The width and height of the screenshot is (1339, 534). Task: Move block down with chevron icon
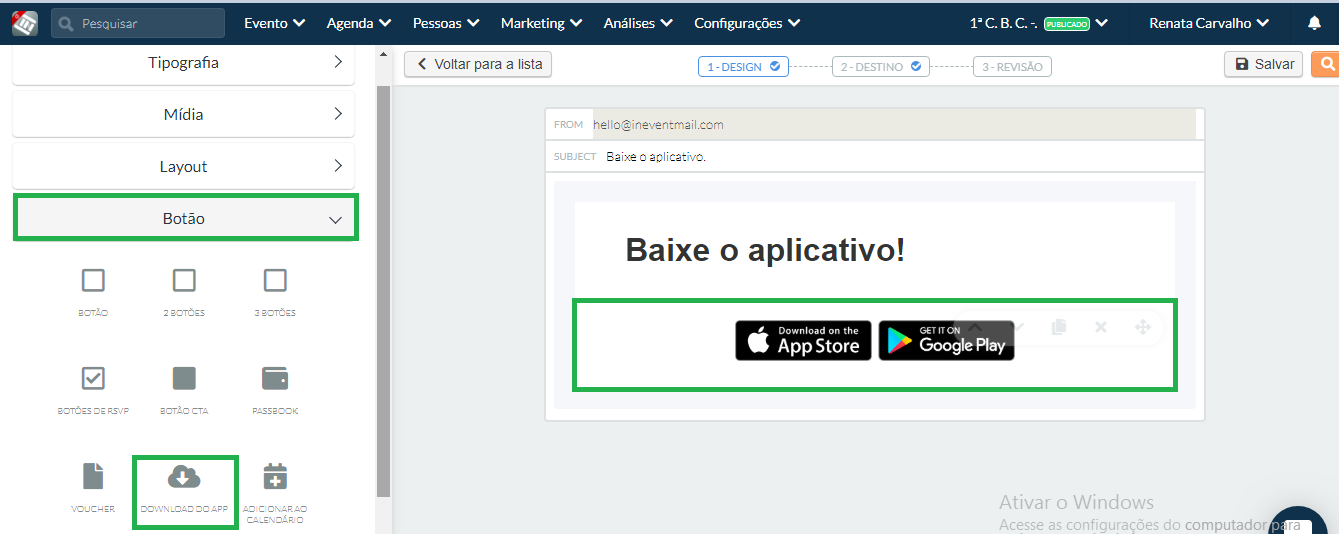pyautogui.click(x=1018, y=327)
